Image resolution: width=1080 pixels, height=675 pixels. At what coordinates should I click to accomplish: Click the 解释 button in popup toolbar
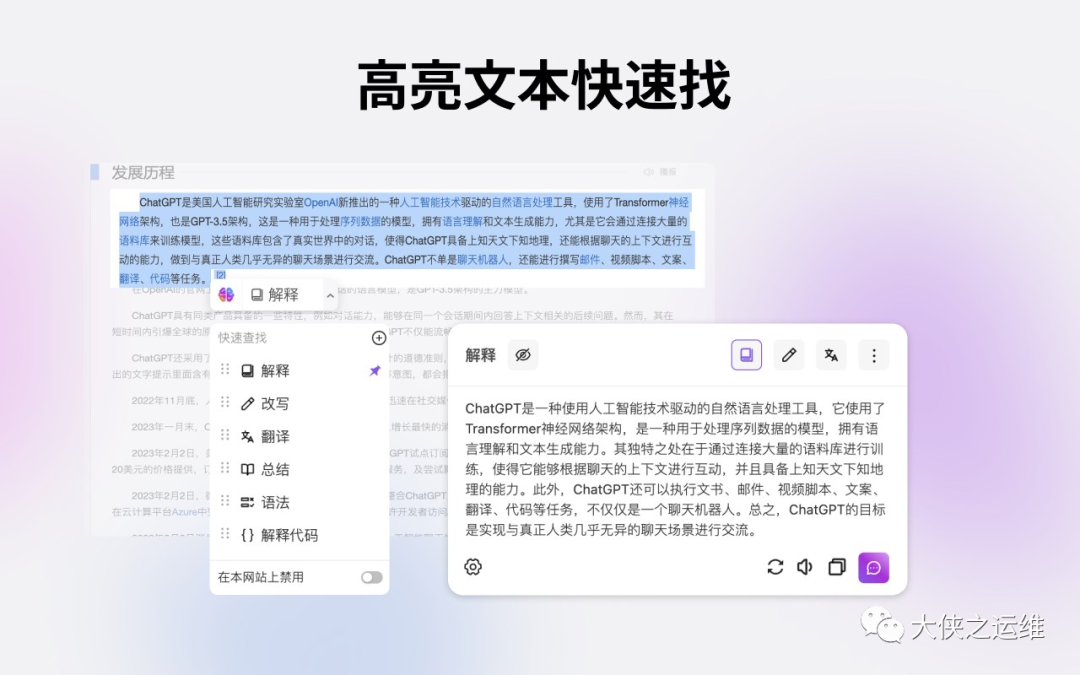pyautogui.click(x=275, y=295)
